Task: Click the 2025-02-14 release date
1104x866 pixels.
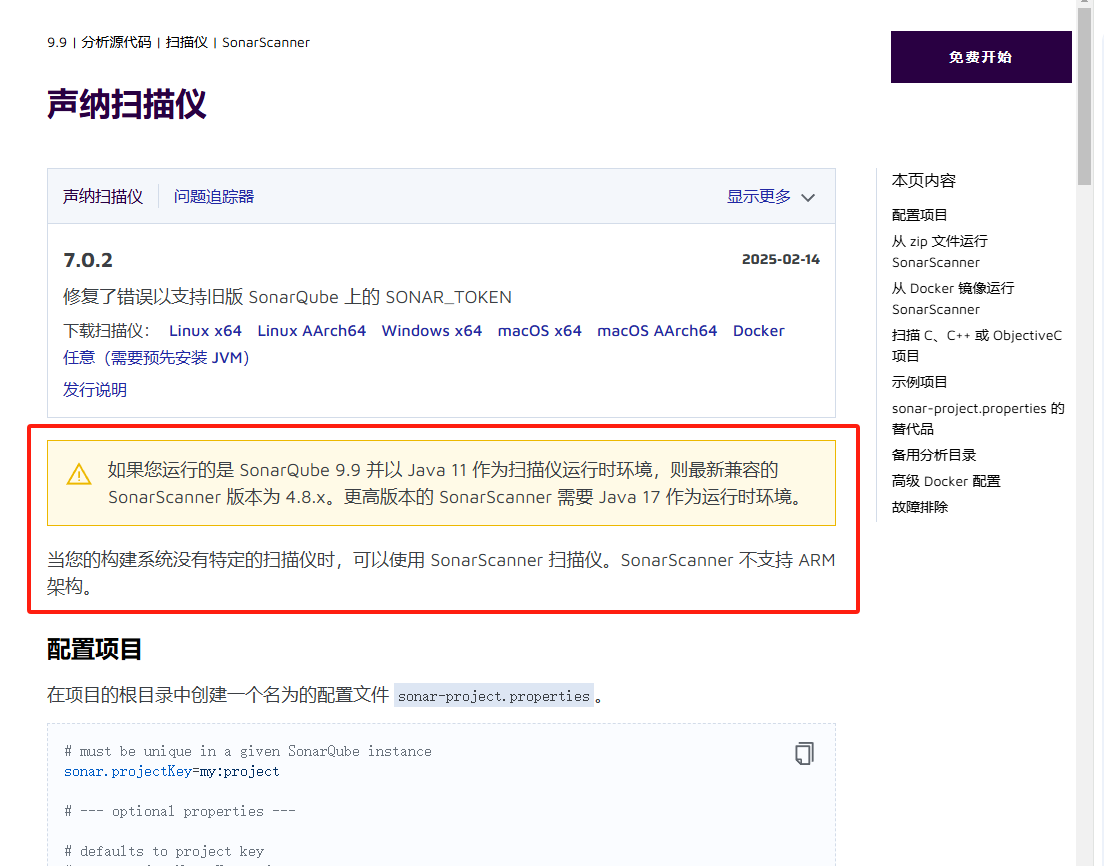Action: pyautogui.click(x=781, y=259)
